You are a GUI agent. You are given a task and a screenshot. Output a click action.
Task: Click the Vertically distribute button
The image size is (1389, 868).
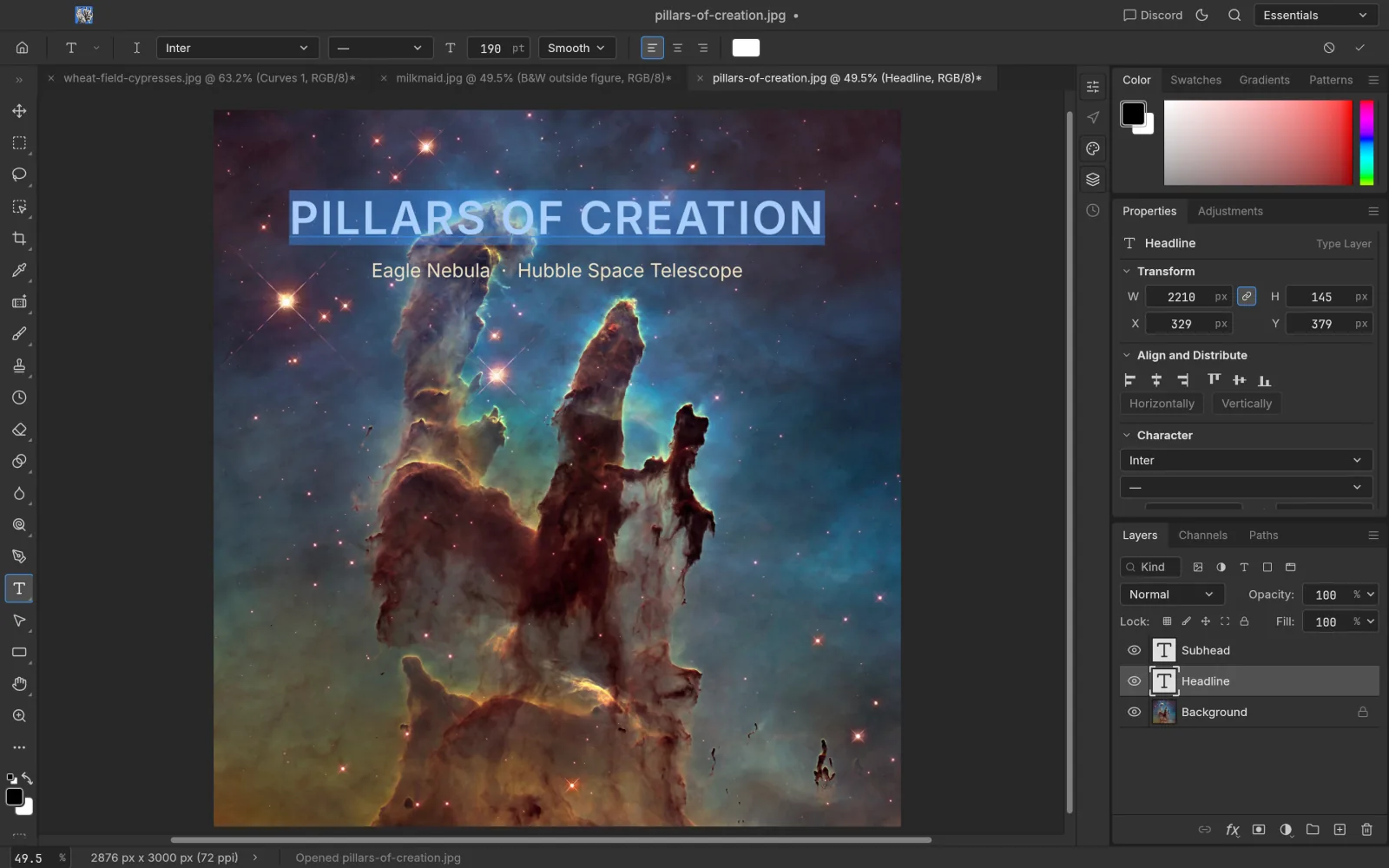(1247, 404)
